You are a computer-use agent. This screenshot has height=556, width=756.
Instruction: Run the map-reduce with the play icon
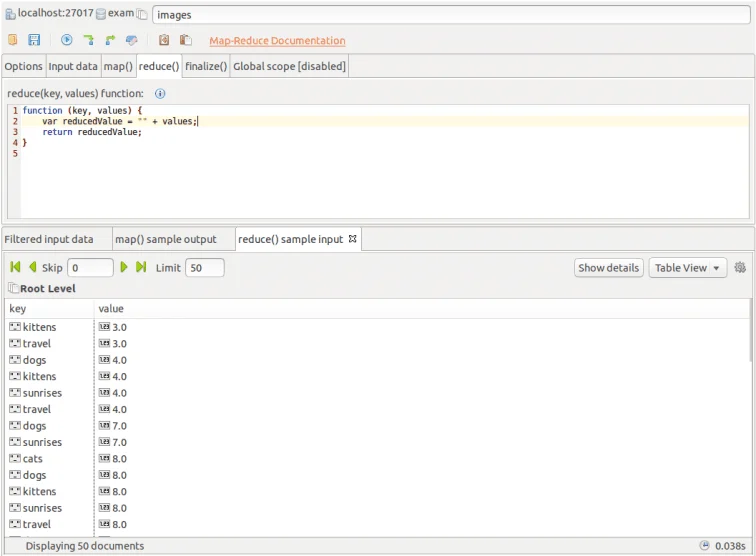67,40
